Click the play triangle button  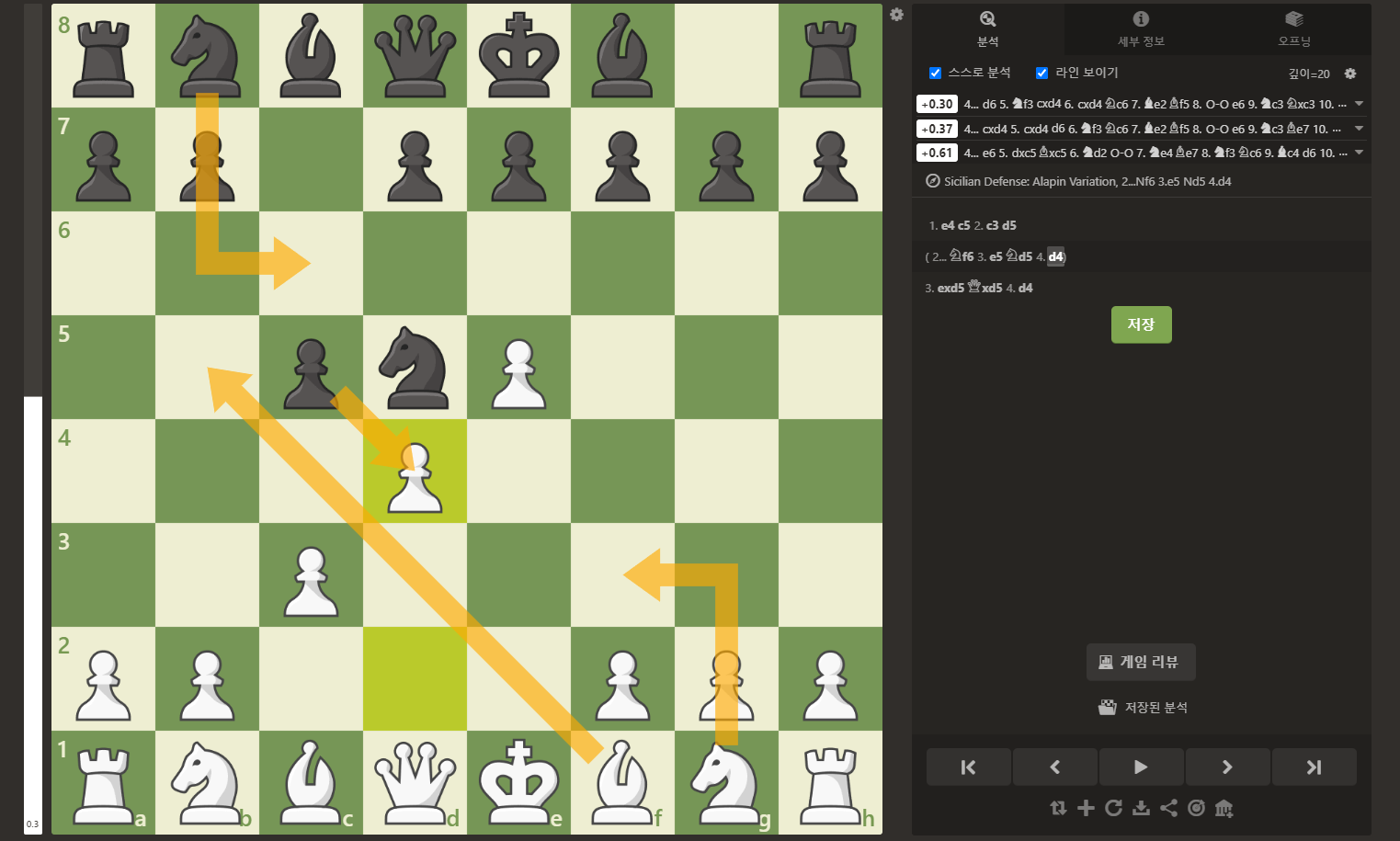coord(1141,767)
